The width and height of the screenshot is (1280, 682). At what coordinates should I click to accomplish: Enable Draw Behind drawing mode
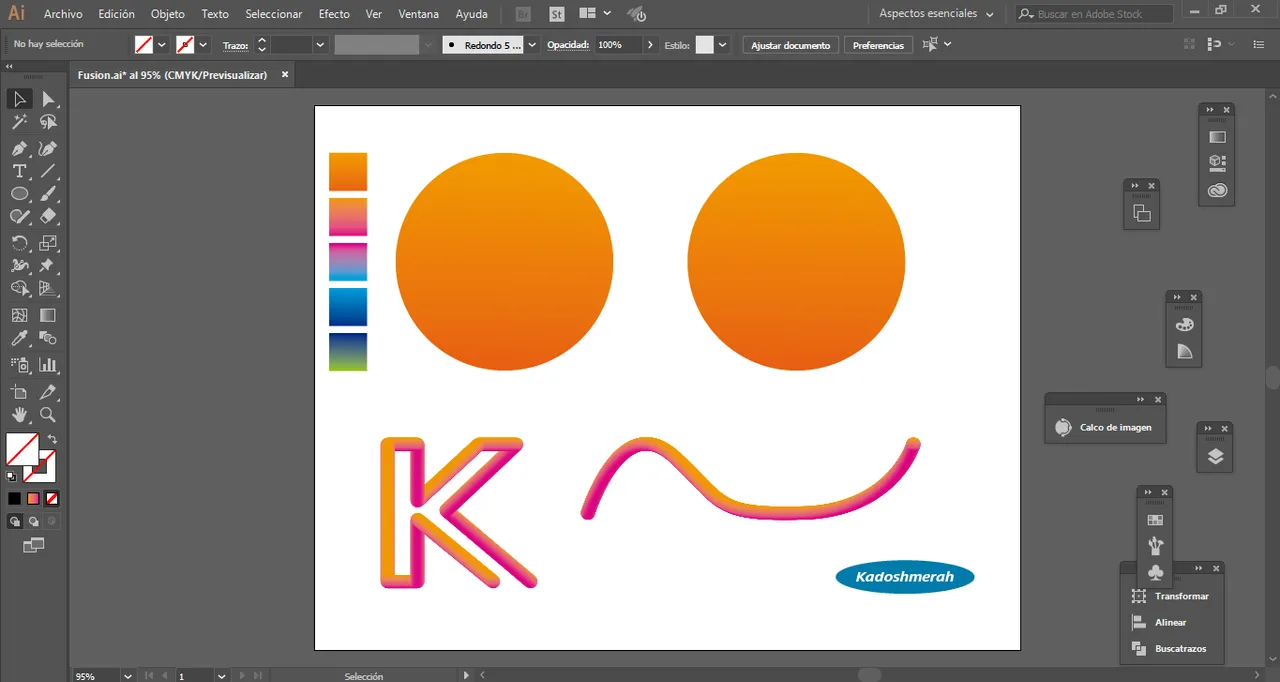tap(34, 521)
